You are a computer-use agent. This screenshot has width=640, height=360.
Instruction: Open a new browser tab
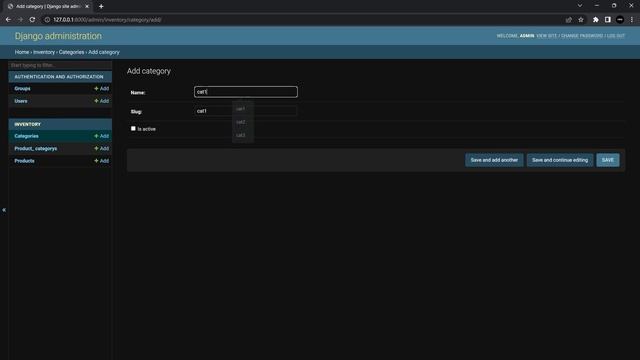[101, 6]
